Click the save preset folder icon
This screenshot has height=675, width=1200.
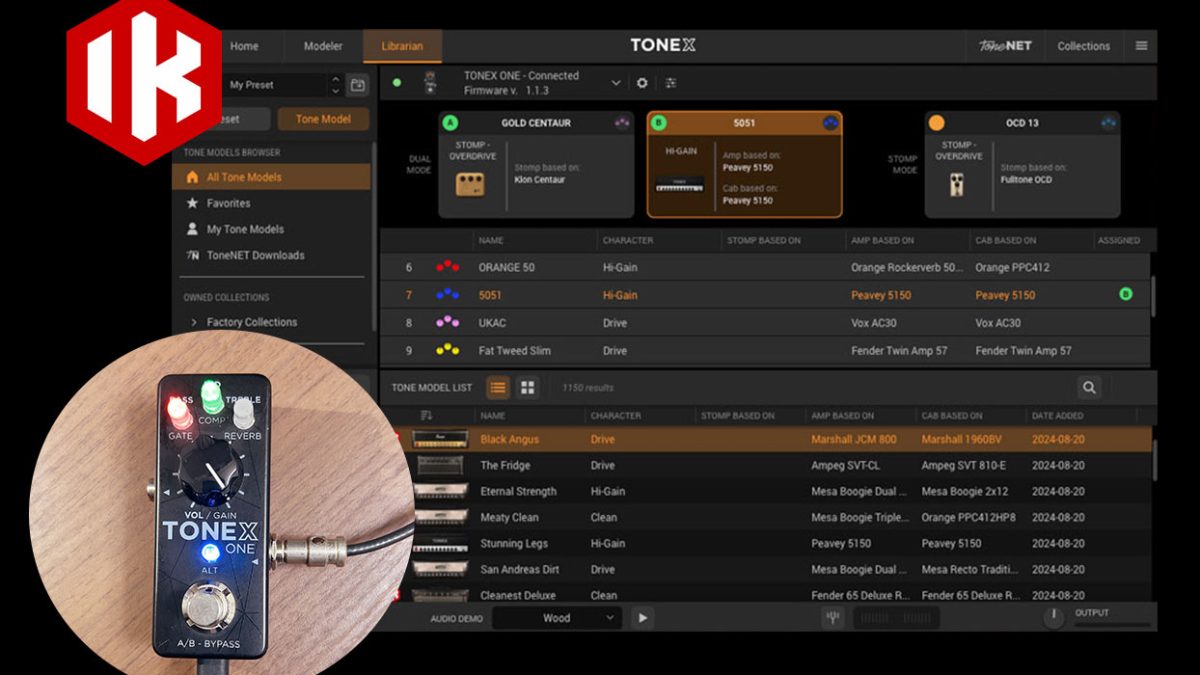pyautogui.click(x=357, y=85)
